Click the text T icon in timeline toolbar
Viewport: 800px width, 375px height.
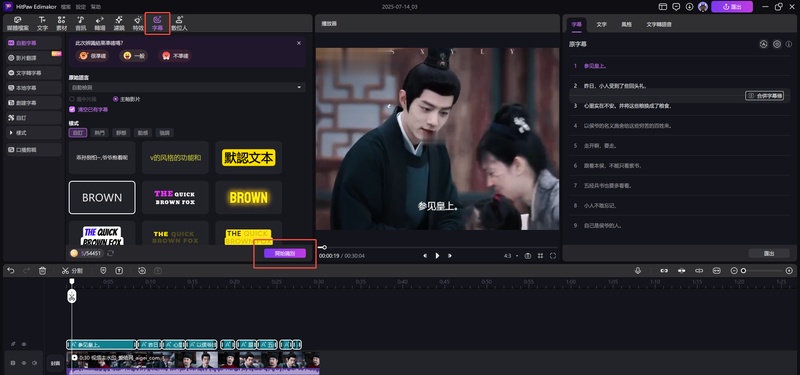click(x=119, y=271)
